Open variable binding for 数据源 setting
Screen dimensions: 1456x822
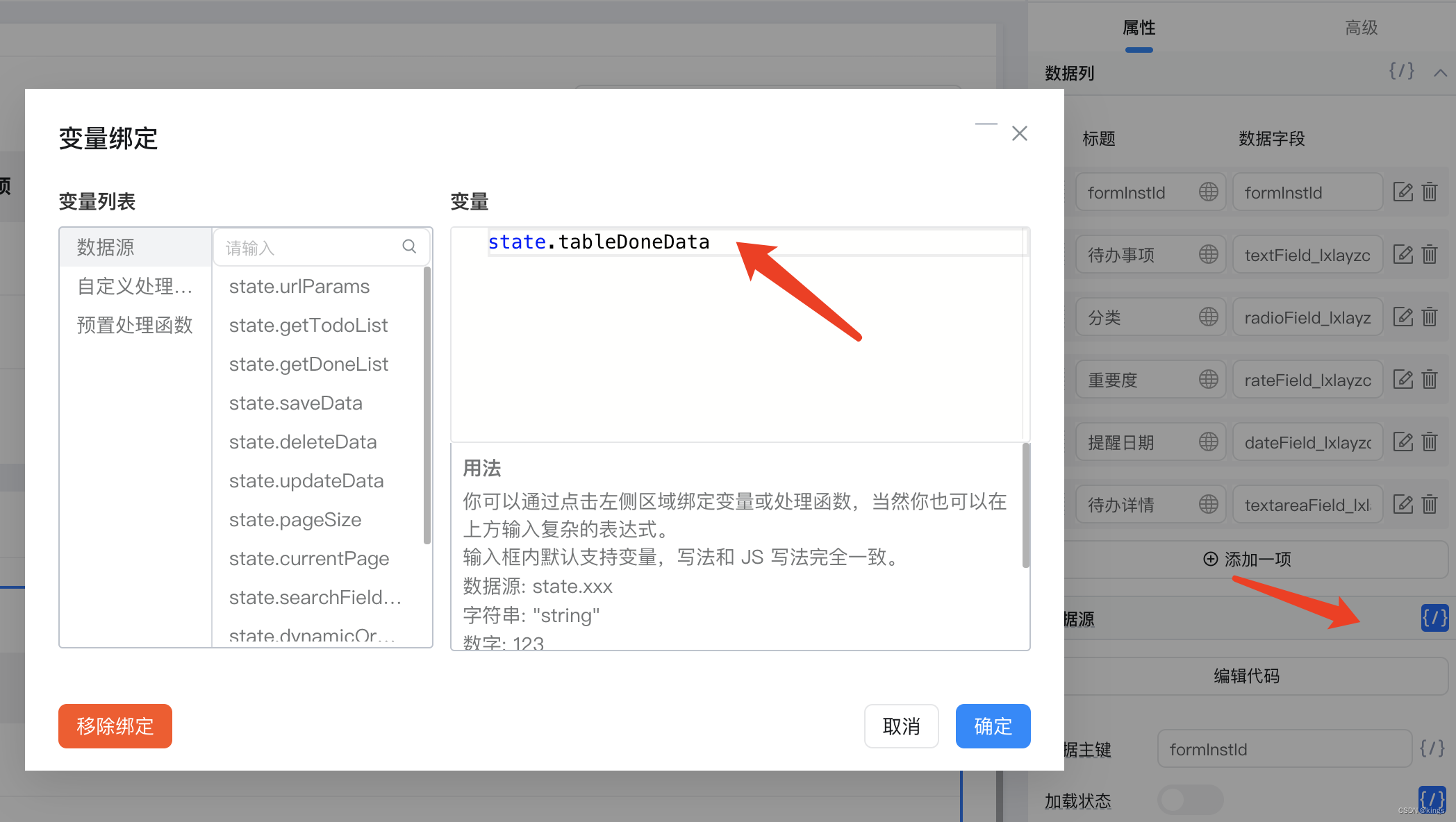point(1434,617)
